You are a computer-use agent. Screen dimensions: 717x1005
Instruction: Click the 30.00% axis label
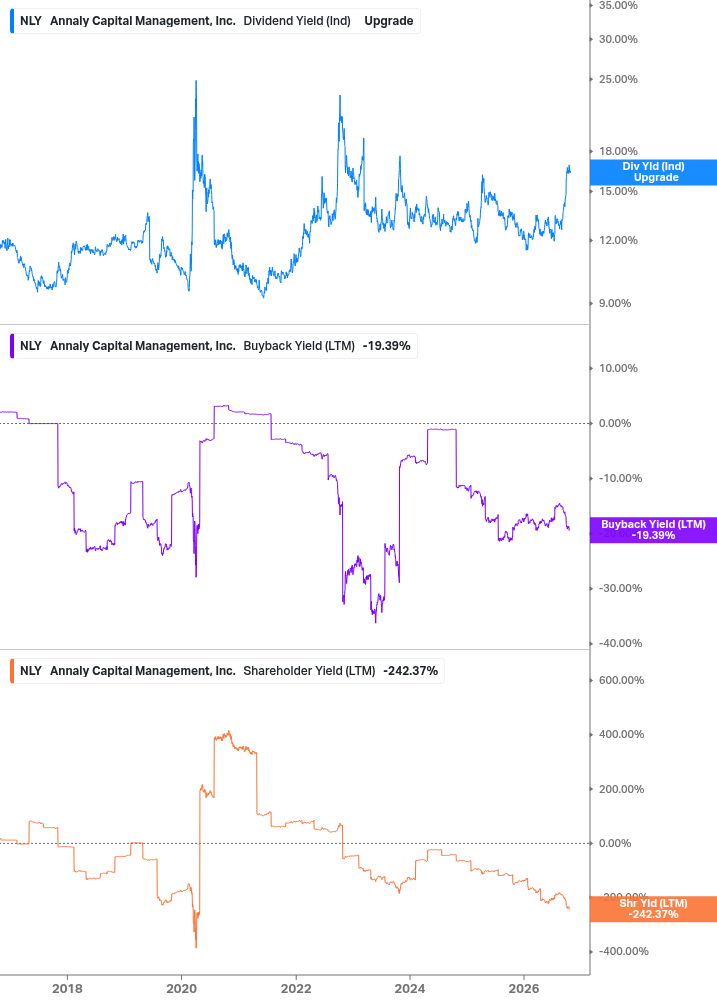[618, 39]
